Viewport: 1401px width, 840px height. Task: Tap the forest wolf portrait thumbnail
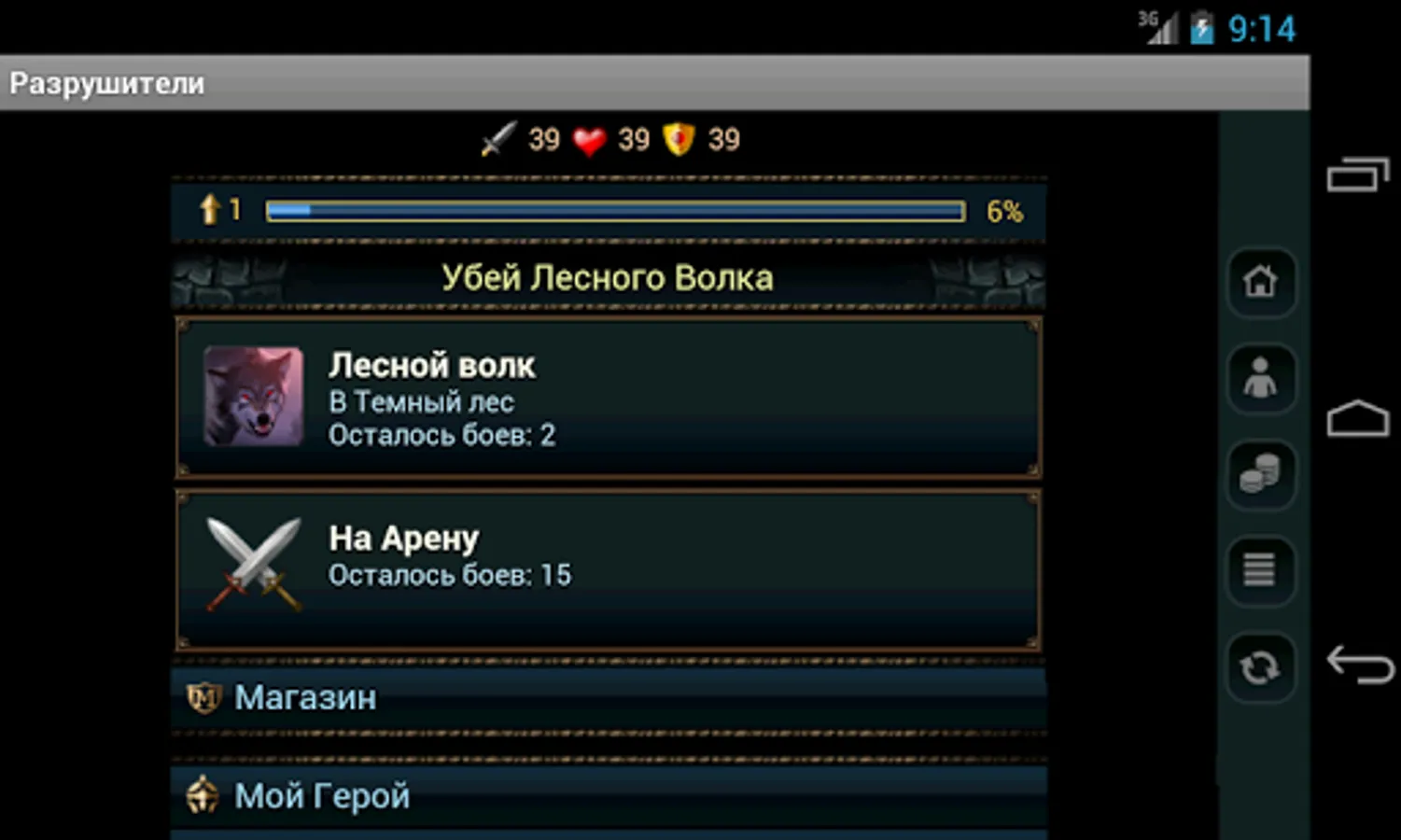[x=254, y=397]
